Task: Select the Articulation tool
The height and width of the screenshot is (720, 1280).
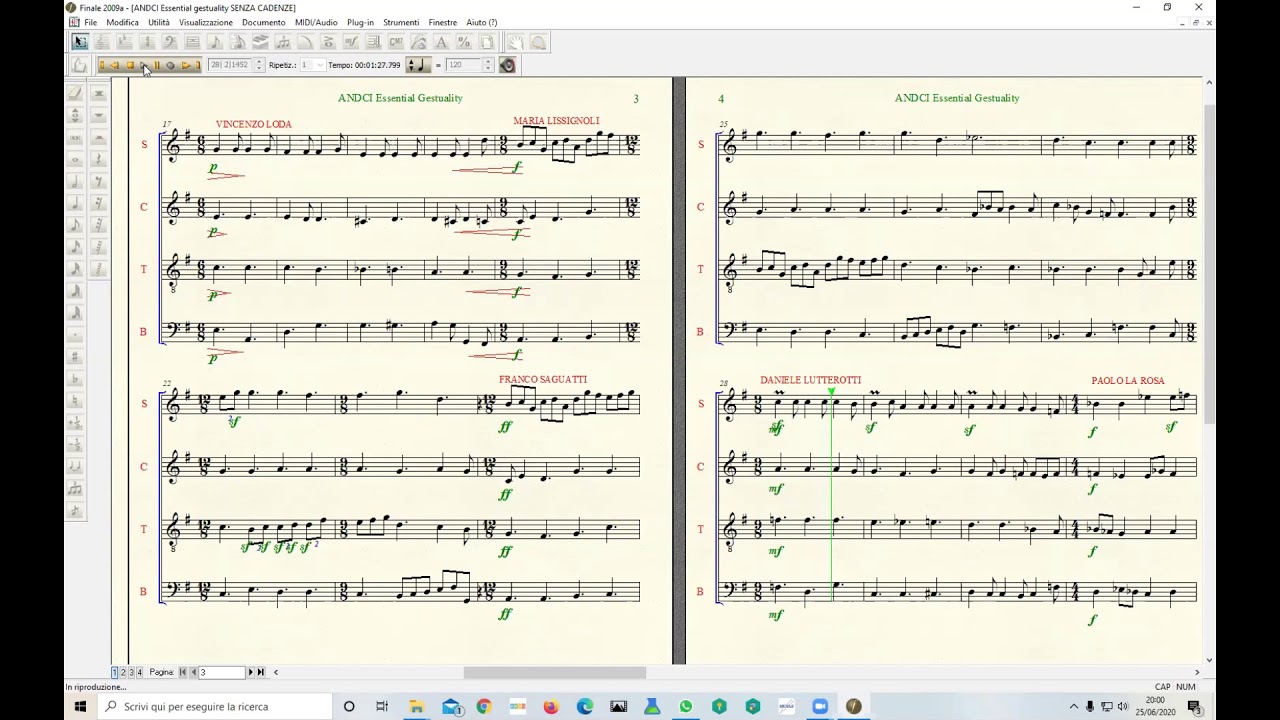Action: coord(328,42)
